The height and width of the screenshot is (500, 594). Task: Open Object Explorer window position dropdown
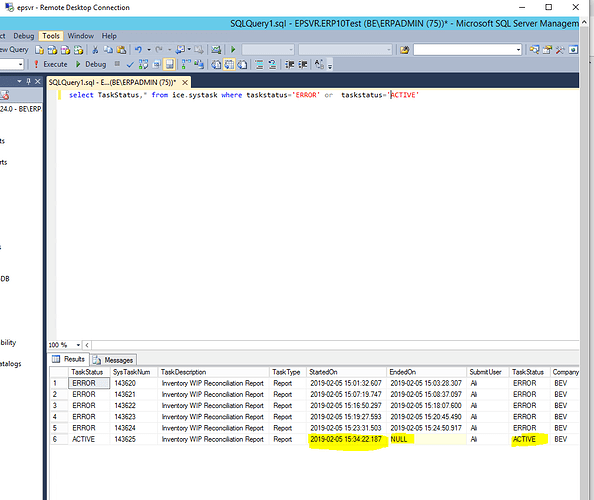19,81
